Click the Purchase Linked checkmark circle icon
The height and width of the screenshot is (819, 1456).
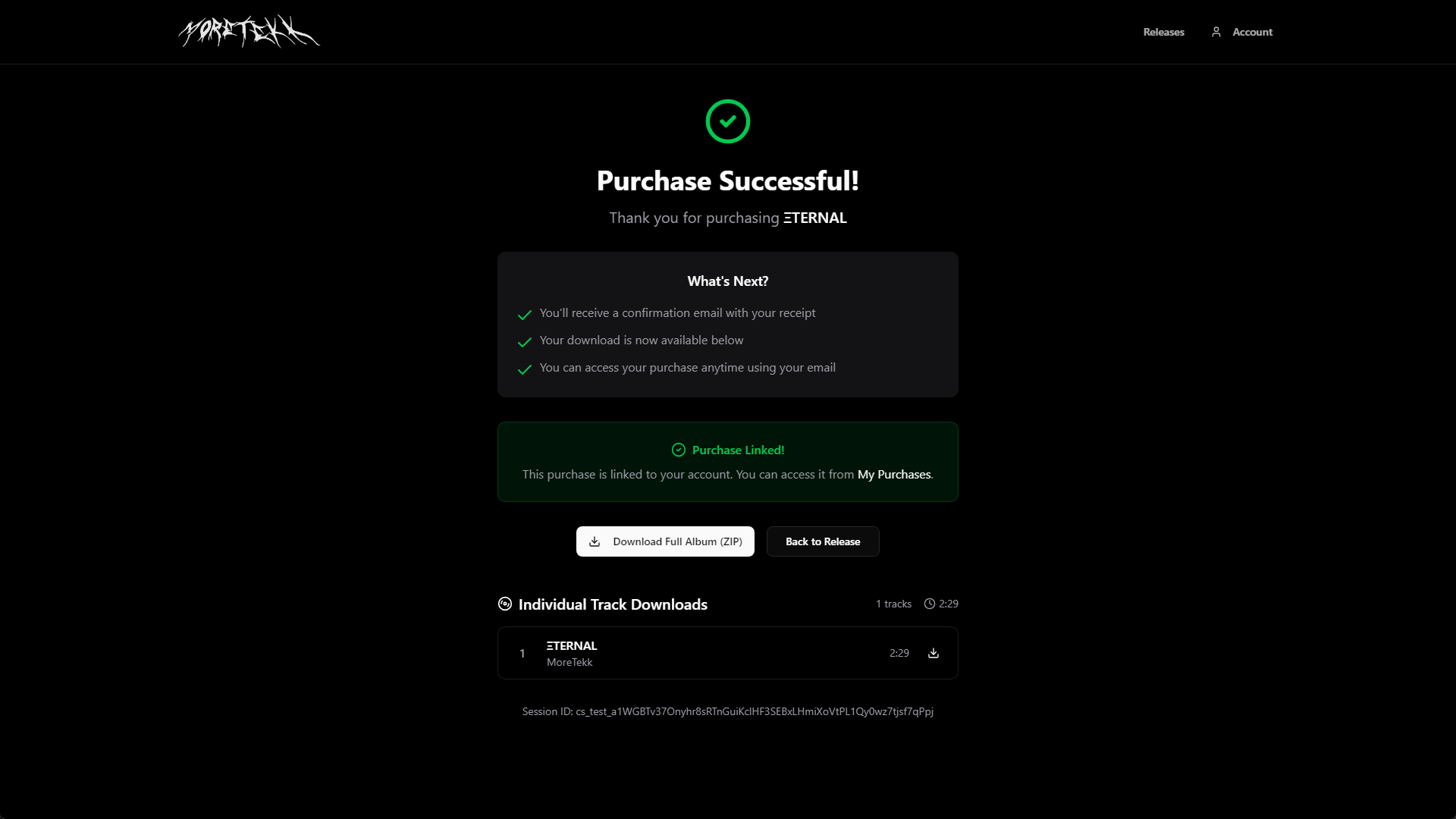(678, 450)
